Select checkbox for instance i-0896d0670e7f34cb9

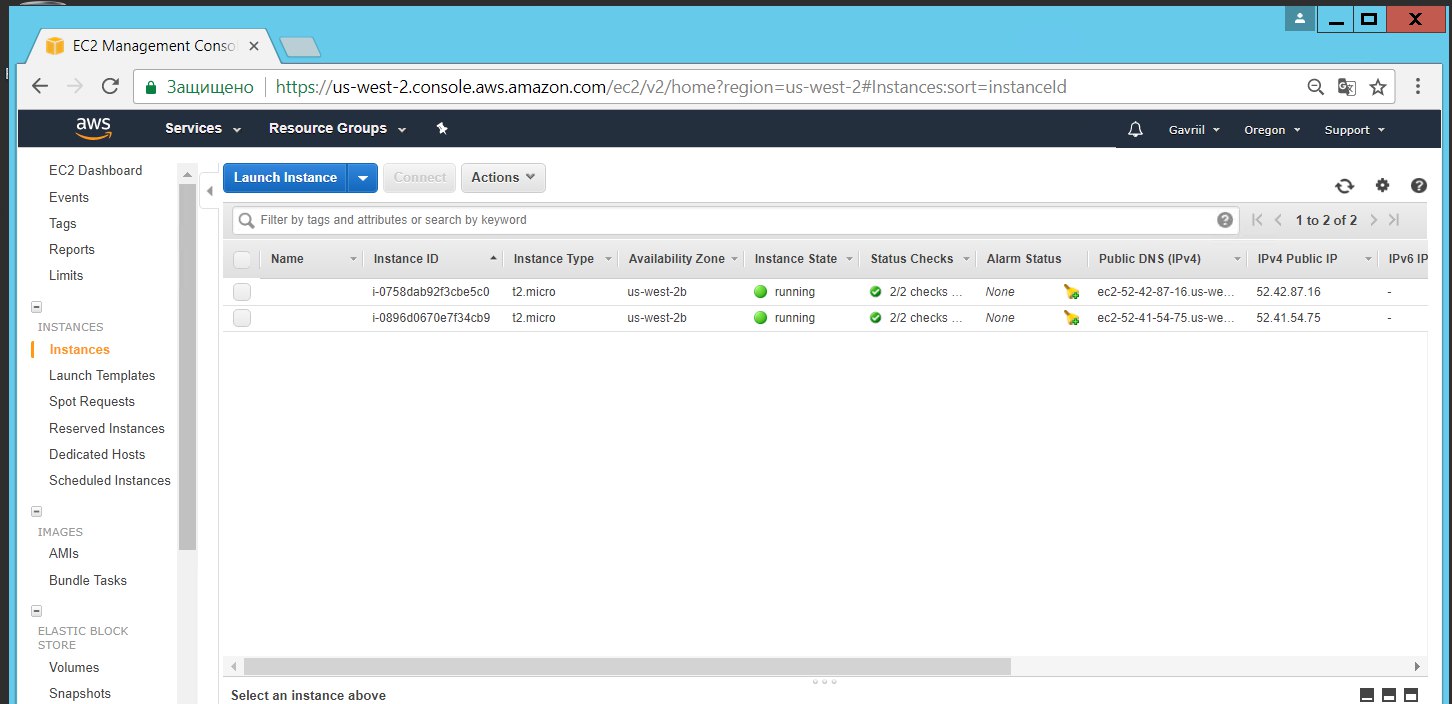point(242,318)
